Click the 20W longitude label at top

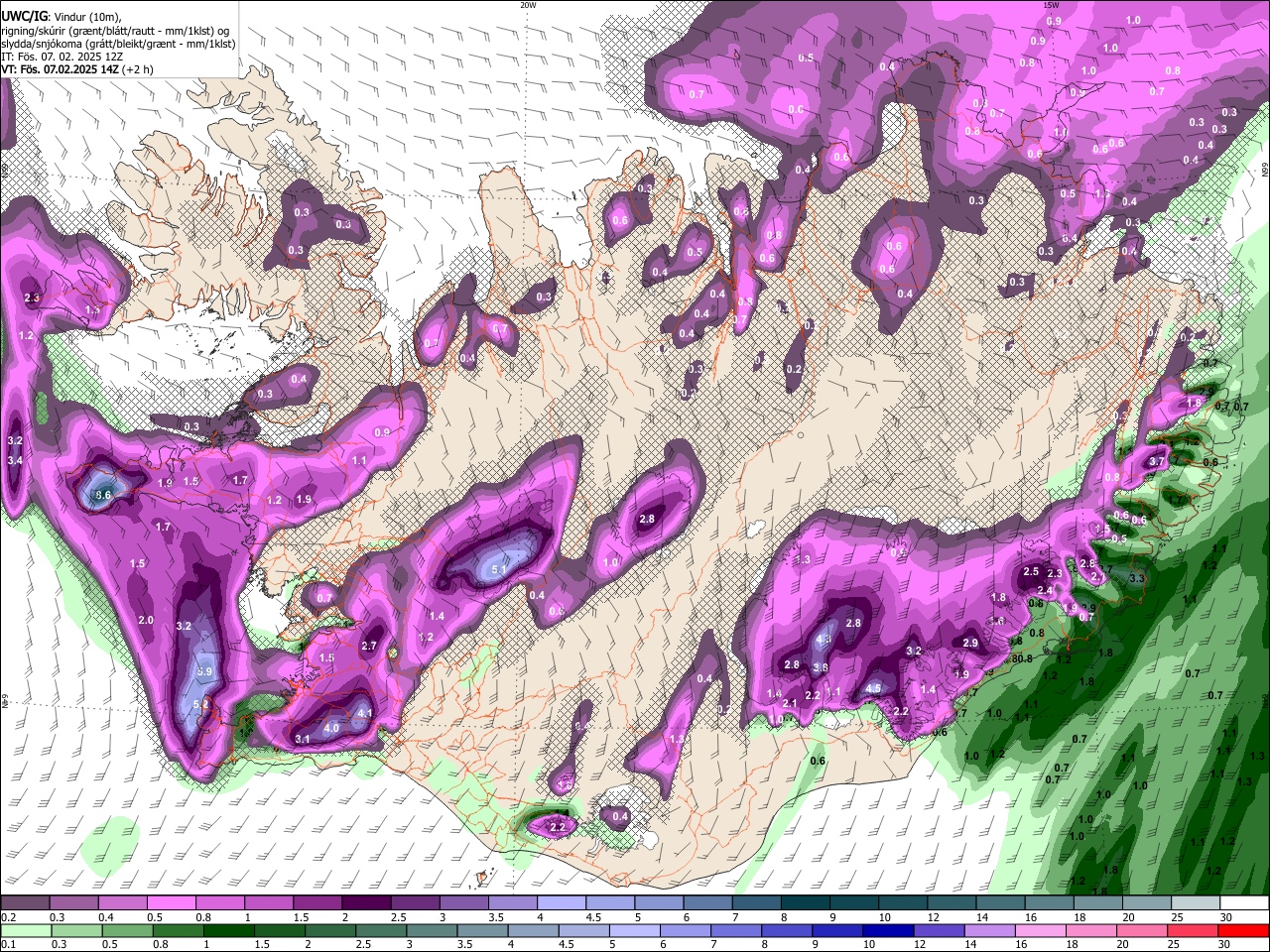pyautogui.click(x=528, y=5)
